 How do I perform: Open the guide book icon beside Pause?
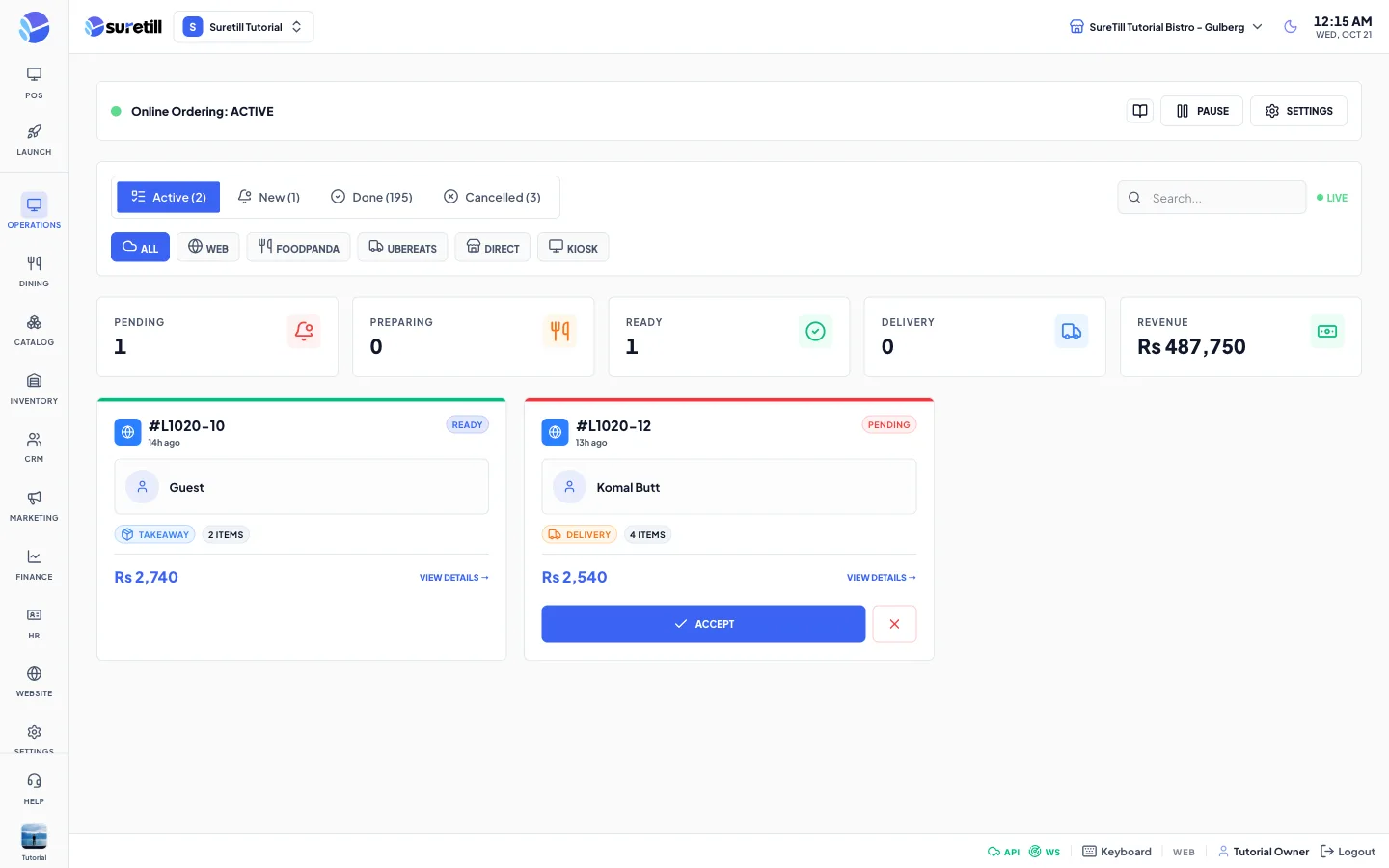pyautogui.click(x=1140, y=111)
